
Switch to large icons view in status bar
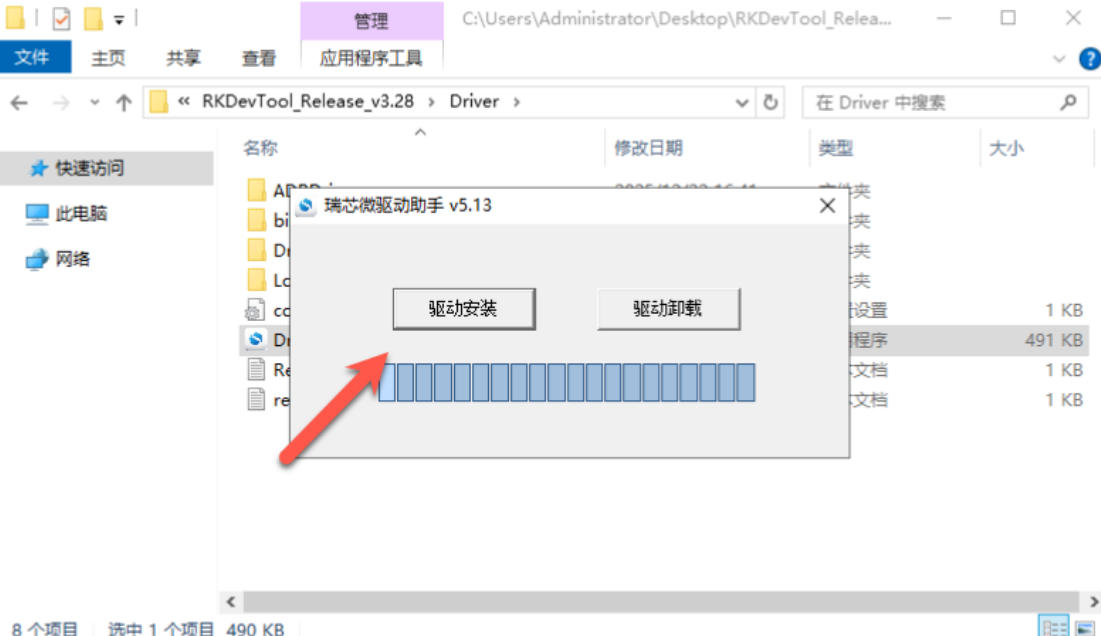click(1084, 628)
